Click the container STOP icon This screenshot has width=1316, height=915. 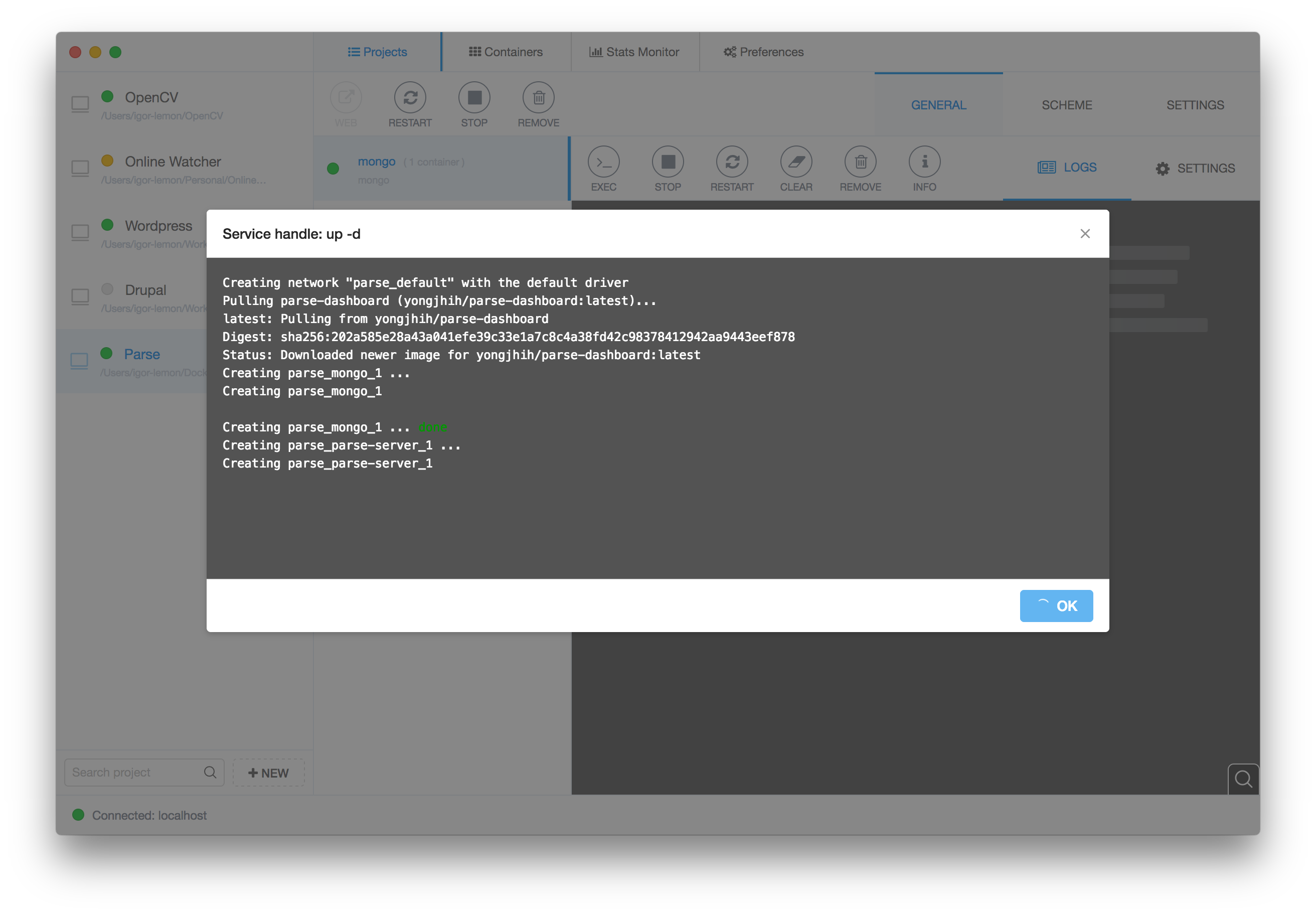pos(668,162)
